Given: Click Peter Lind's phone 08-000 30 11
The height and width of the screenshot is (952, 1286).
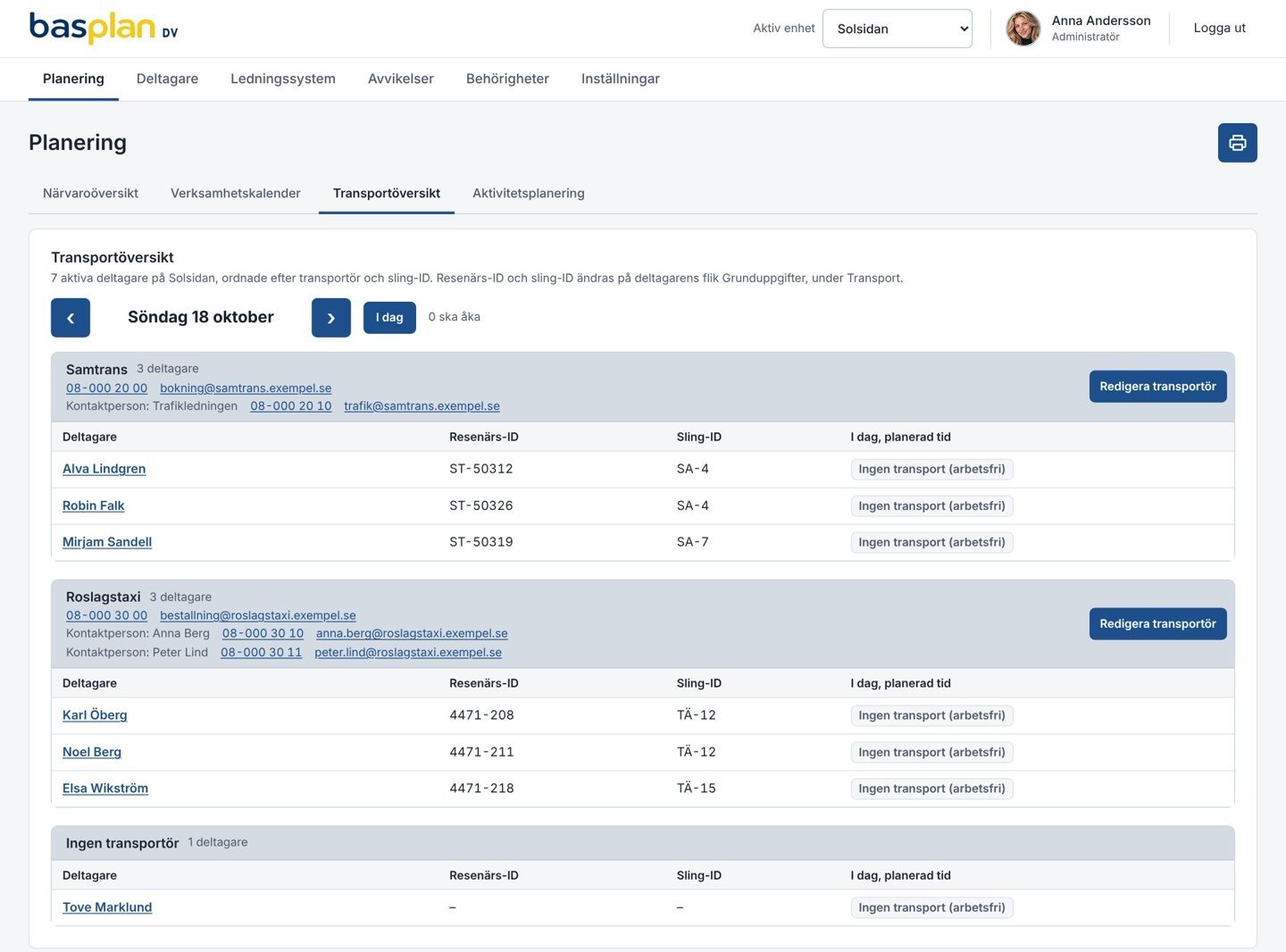Looking at the screenshot, I should tap(262, 653).
